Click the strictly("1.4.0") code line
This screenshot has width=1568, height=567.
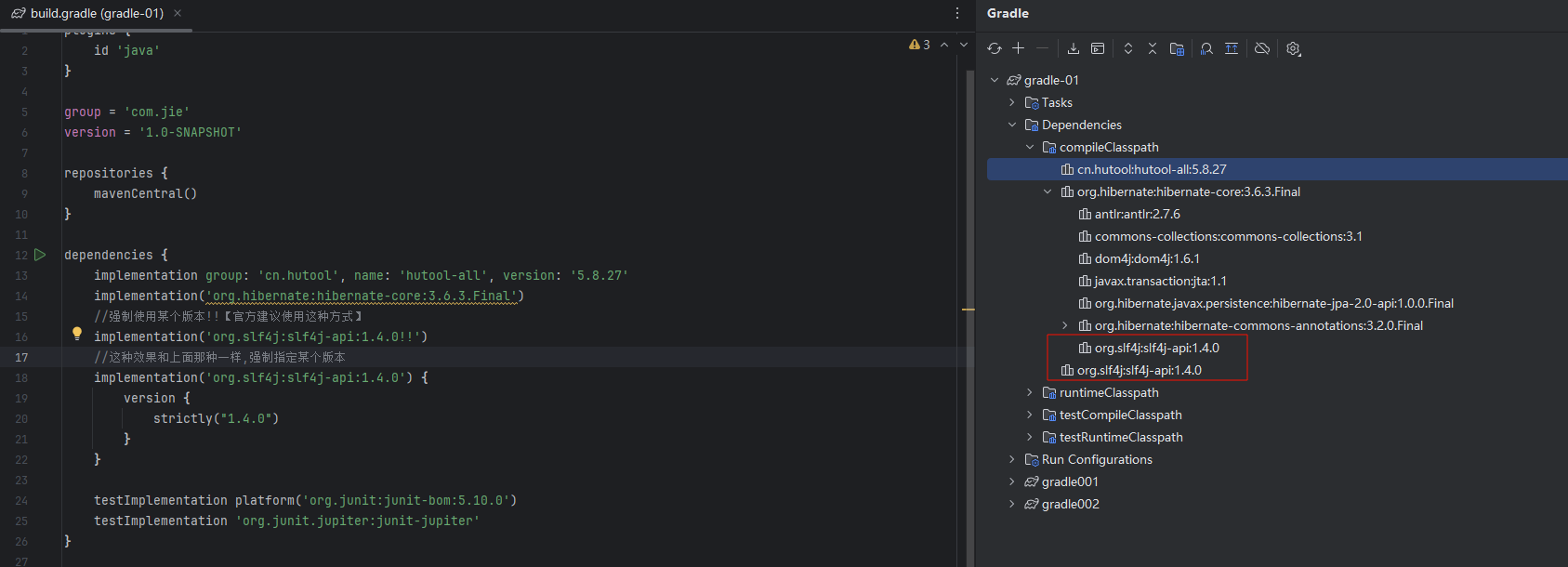[217, 418]
